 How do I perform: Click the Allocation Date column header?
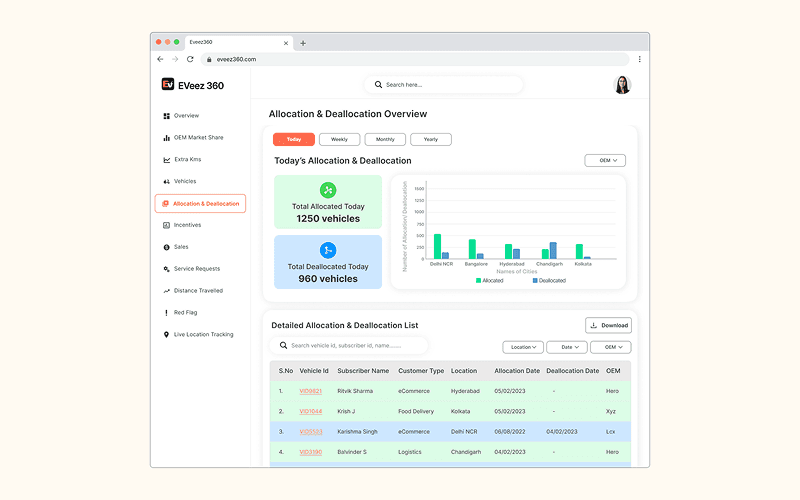pyautogui.click(x=517, y=371)
